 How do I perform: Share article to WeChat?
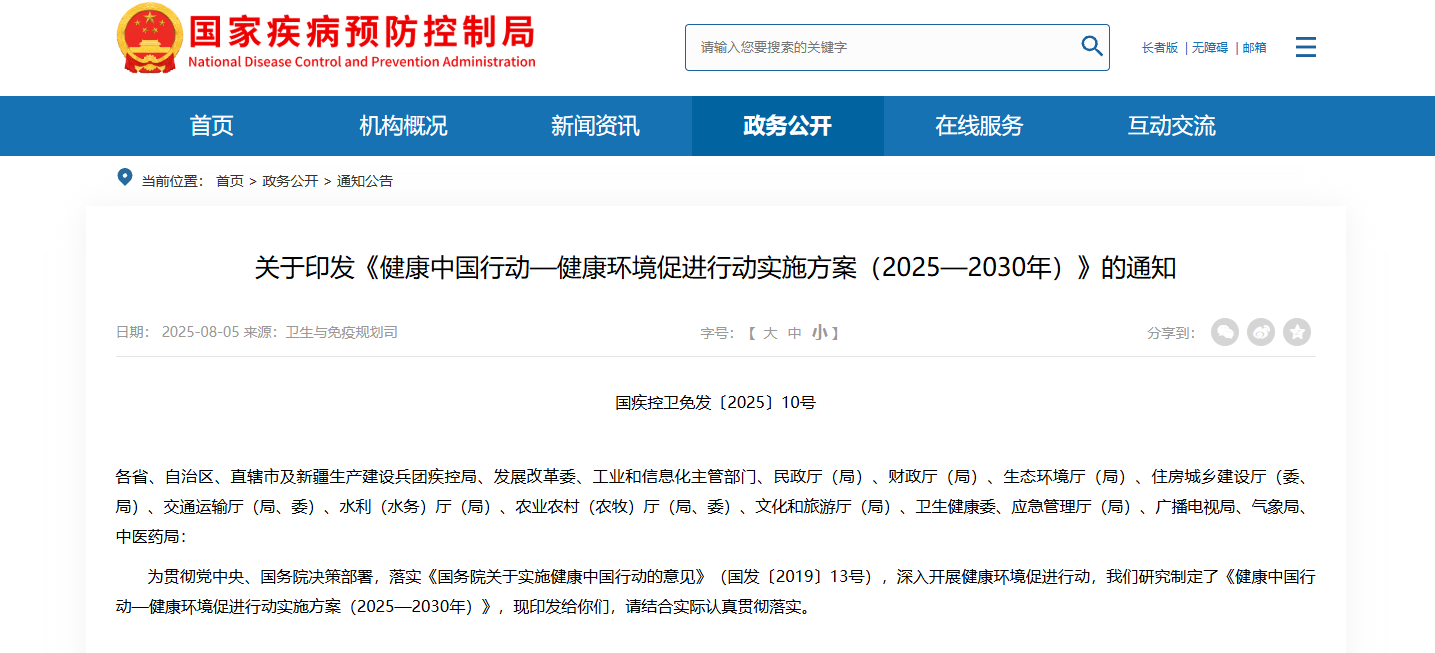(1225, 332)
